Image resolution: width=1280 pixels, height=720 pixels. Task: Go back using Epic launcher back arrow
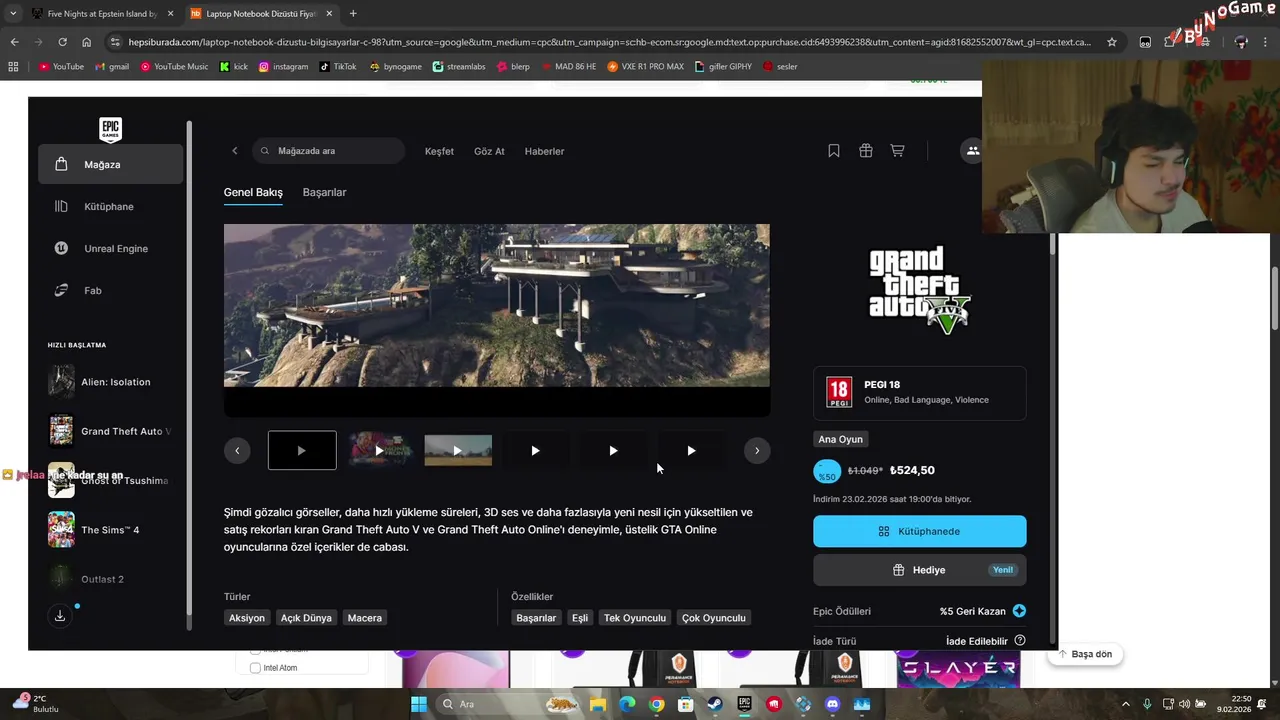coord(235,151)
